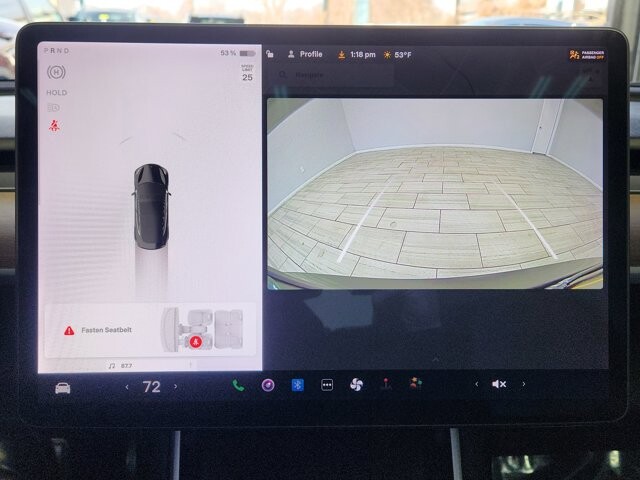Tap the PRND gear indicator

tap(57, 51)
